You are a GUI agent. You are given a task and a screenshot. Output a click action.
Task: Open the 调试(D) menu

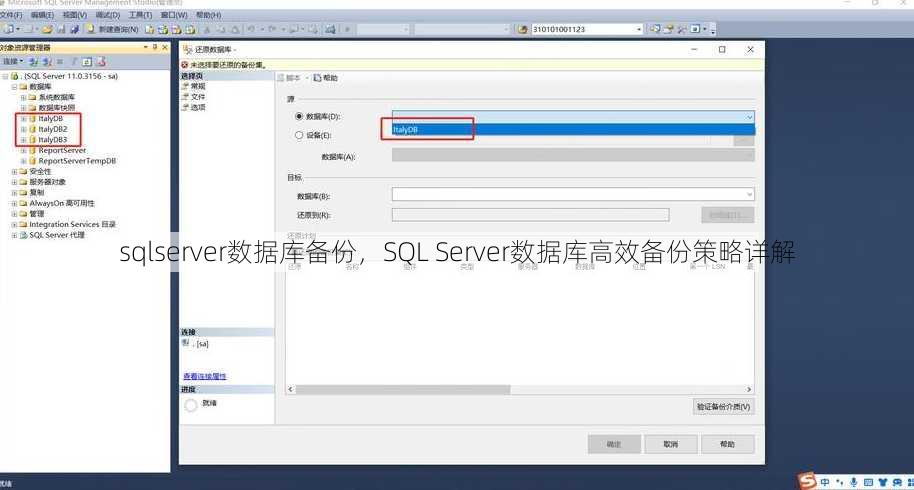[x=107, y=15]
